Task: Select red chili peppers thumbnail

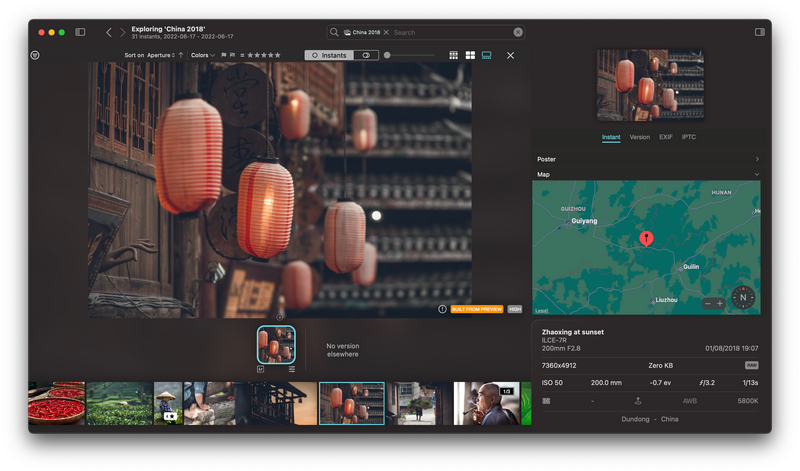Action: [x=57, y=403]
